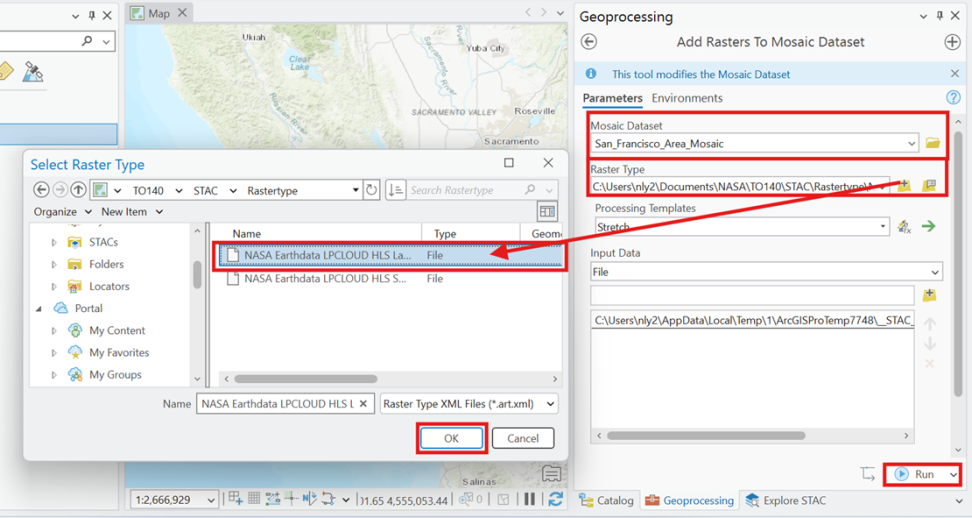Viewport: 972px width, 518px height.
Task: Toggle the map grid display
Action: click(254, 499)
